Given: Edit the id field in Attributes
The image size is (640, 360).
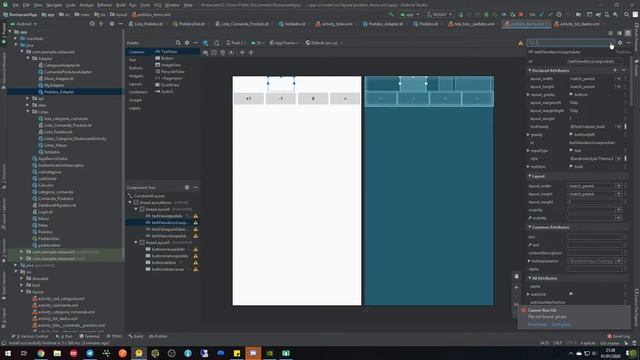Looking at the screenshot, I should (595, 62).
